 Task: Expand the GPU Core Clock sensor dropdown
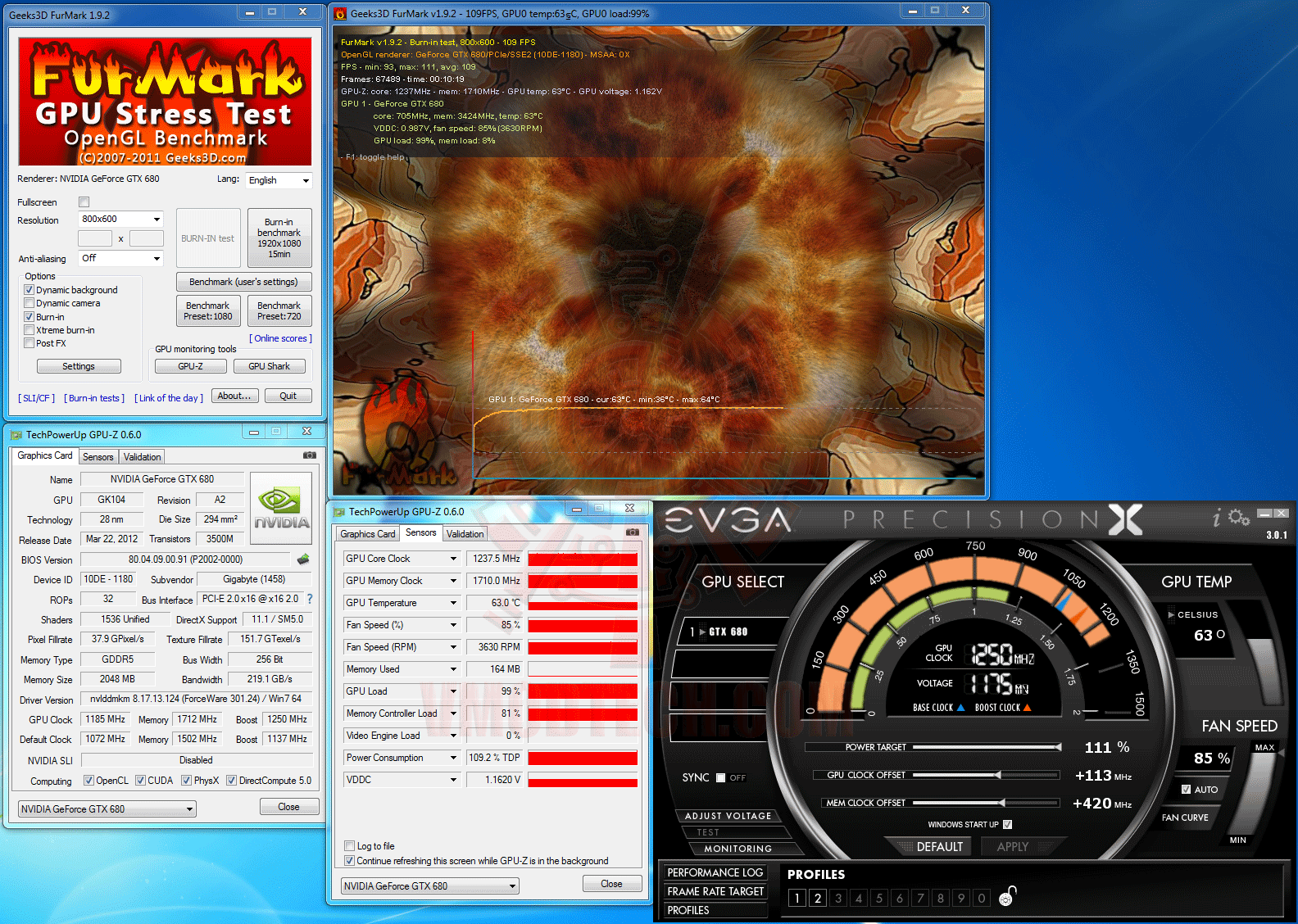pos(453,559)
